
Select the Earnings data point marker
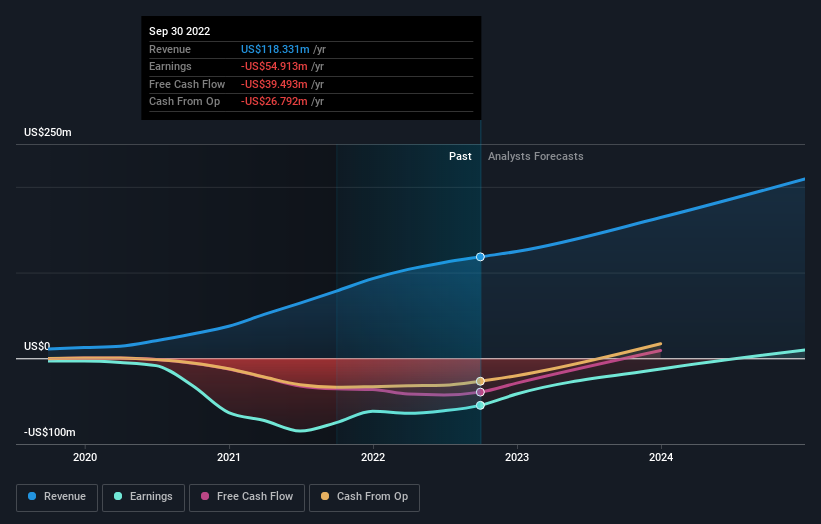pos(480,405)
